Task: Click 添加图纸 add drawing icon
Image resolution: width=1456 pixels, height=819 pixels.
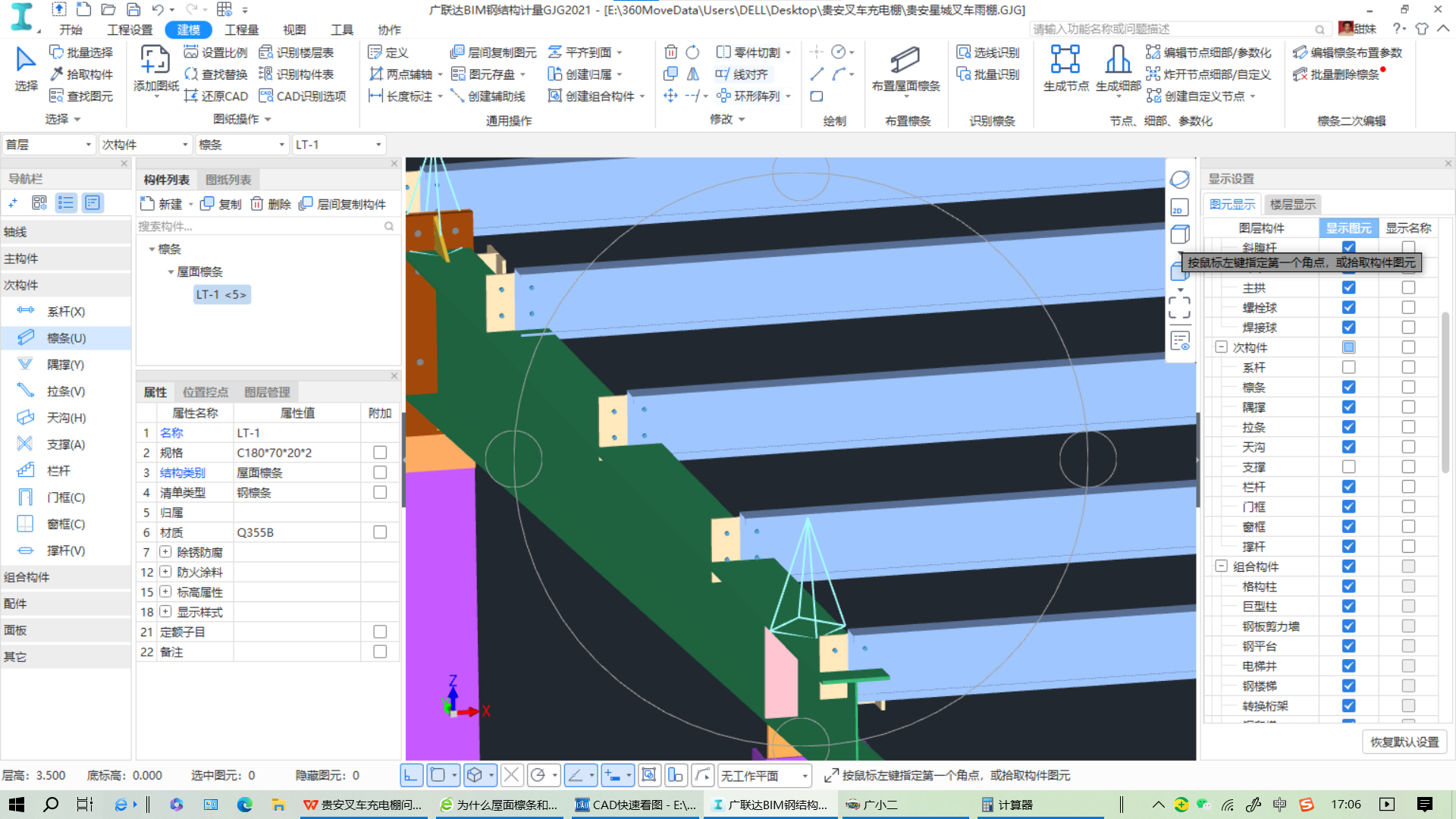Action: click(x=155, y=68)
